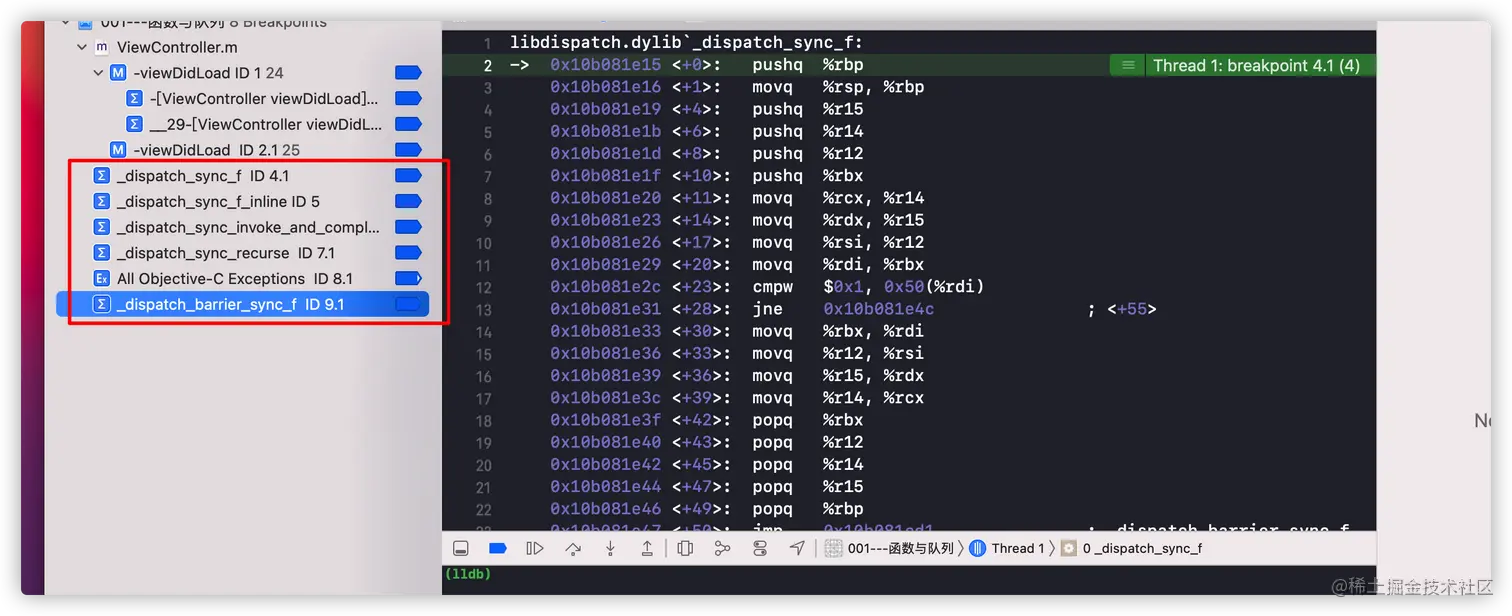Click line number 13 in the gutter
This screenshot has height=616, width=1512.
pyautogui.click(x=484, y=309)
